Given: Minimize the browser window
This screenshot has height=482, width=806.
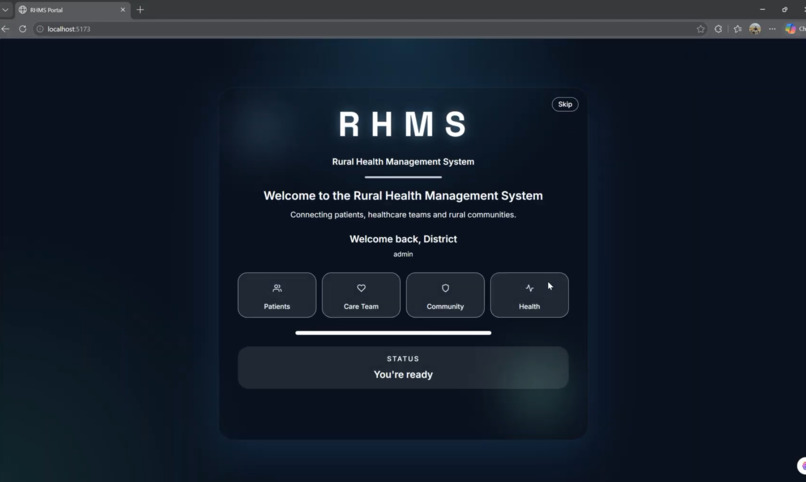Looking at the screenshot, I should (x=762, y=9).
